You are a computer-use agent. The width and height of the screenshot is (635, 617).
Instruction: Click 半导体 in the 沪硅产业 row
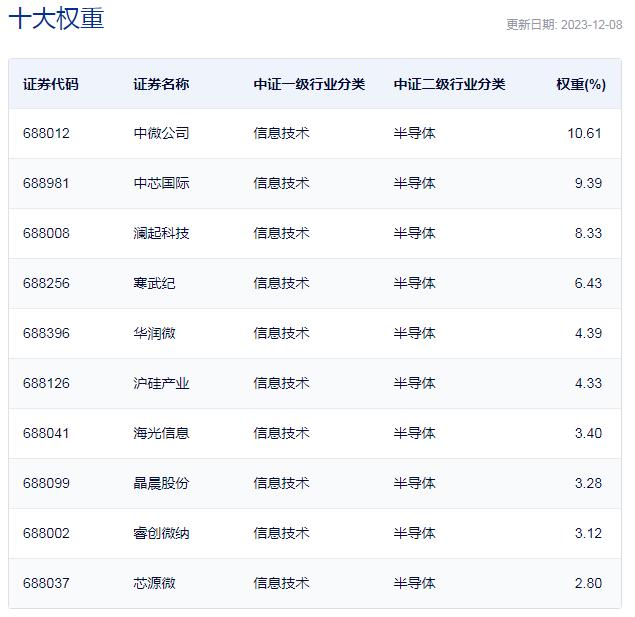[x=414, y=383]
